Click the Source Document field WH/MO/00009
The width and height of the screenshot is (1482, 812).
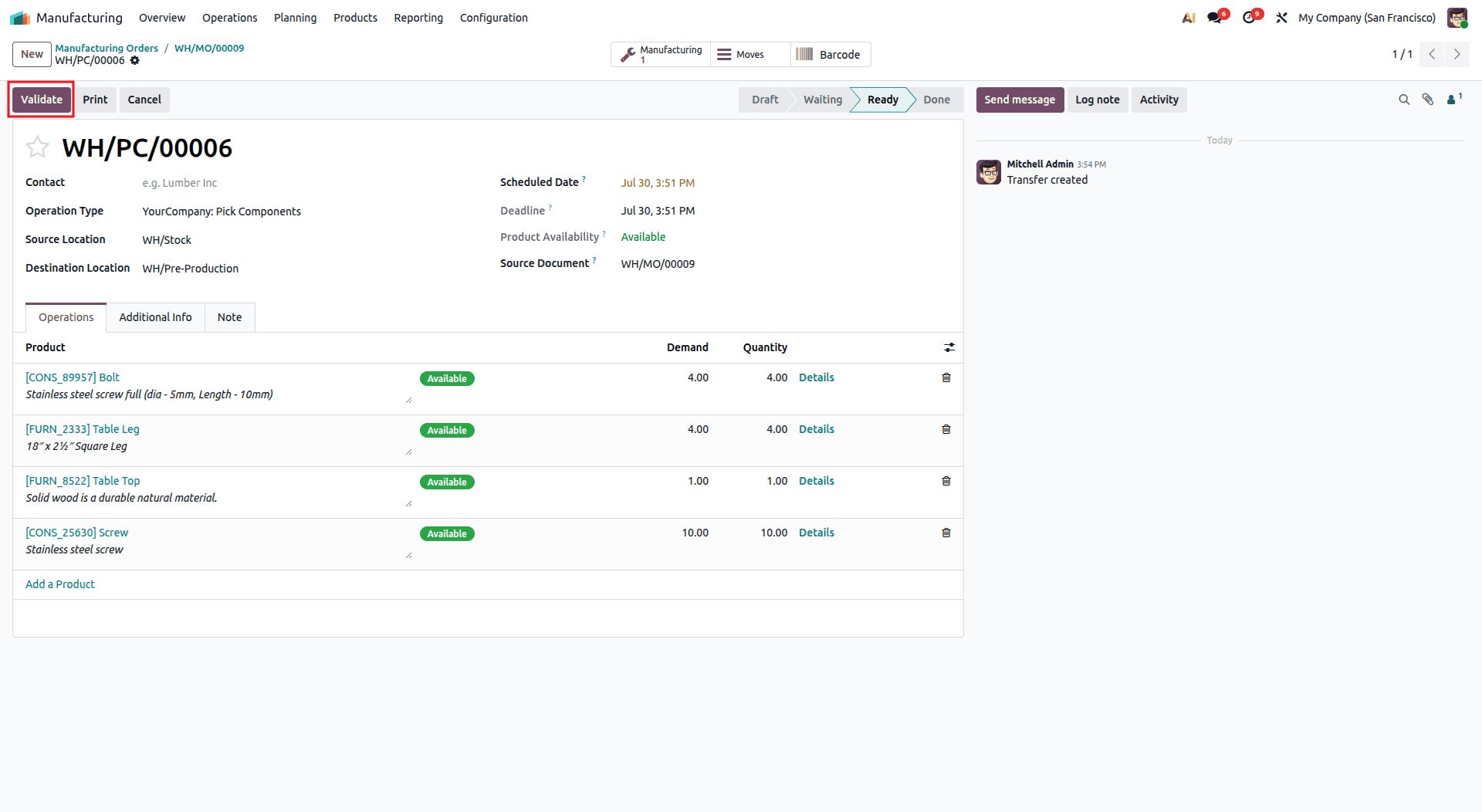[658, 264]
